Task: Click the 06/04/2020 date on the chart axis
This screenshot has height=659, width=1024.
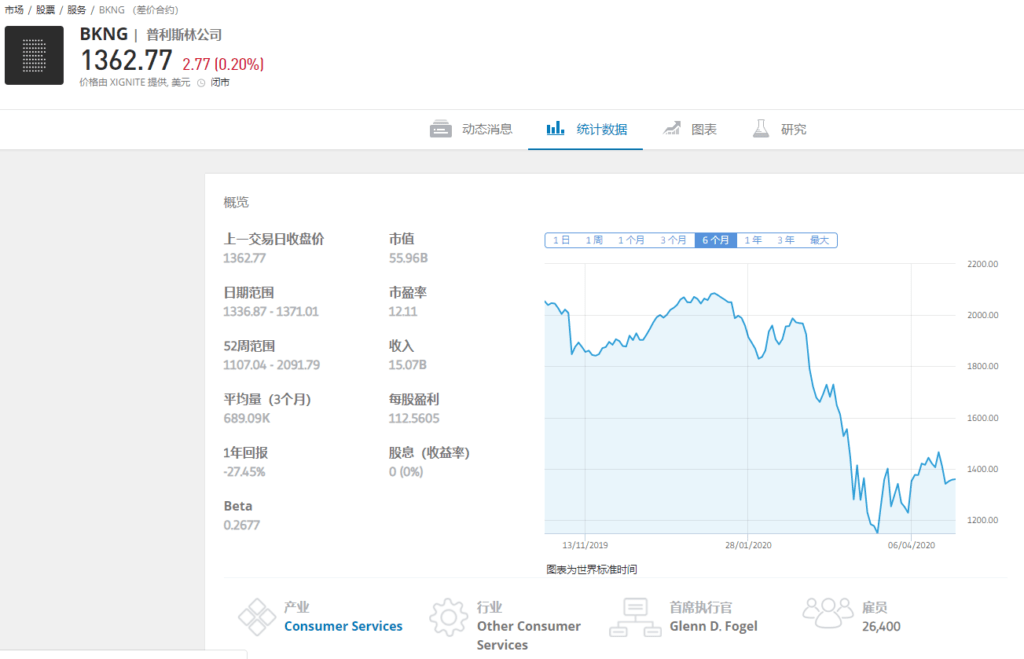Action: click(x=911, y=545)
